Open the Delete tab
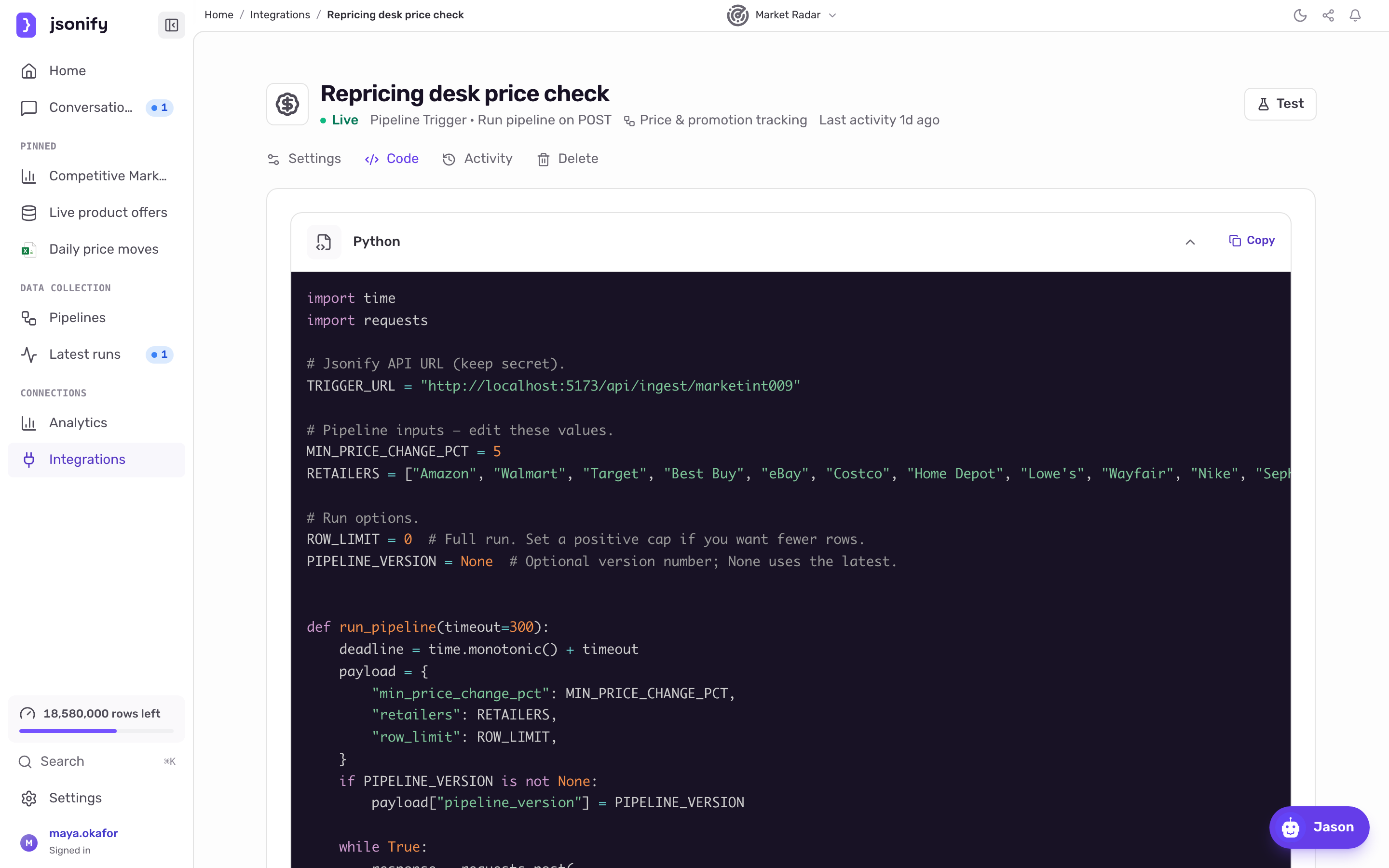The image size is (1389, 868). [568, 159]
